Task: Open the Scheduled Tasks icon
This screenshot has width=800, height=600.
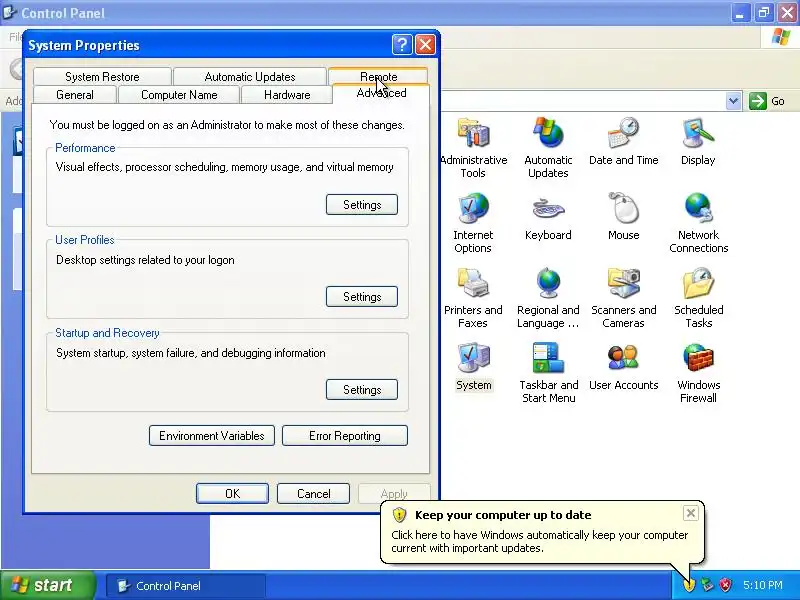Action: click(x=698, y=298)
